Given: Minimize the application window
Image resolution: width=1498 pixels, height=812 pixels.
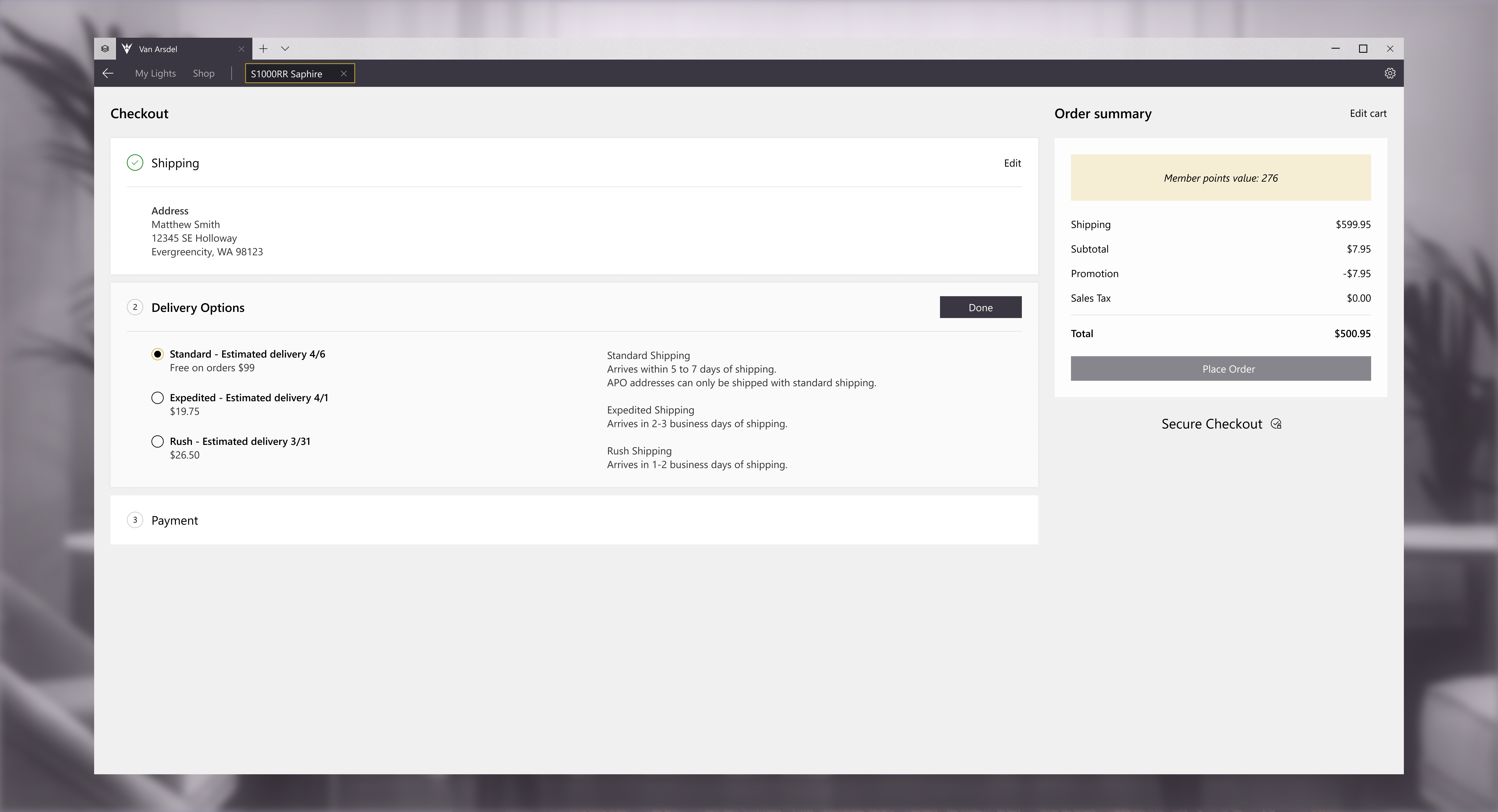Looking at the screenshot, I should (x=1335, y=49).
